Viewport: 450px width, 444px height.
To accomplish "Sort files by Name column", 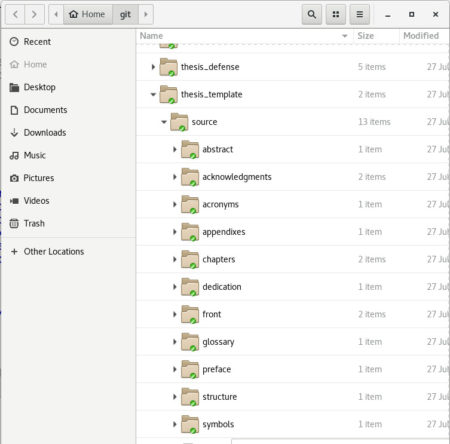I will [245, 36].
